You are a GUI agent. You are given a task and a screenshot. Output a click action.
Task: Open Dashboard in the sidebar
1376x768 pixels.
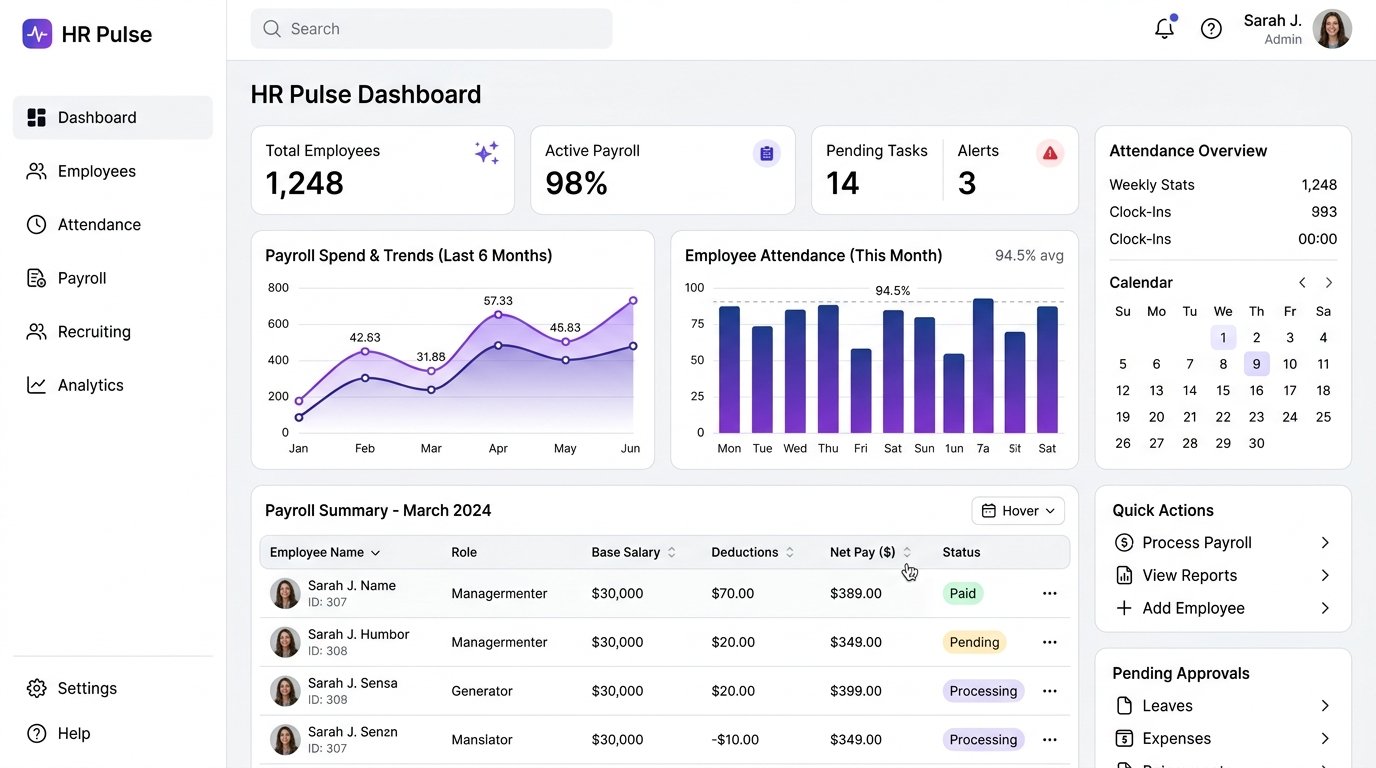(x=113, y=118)
